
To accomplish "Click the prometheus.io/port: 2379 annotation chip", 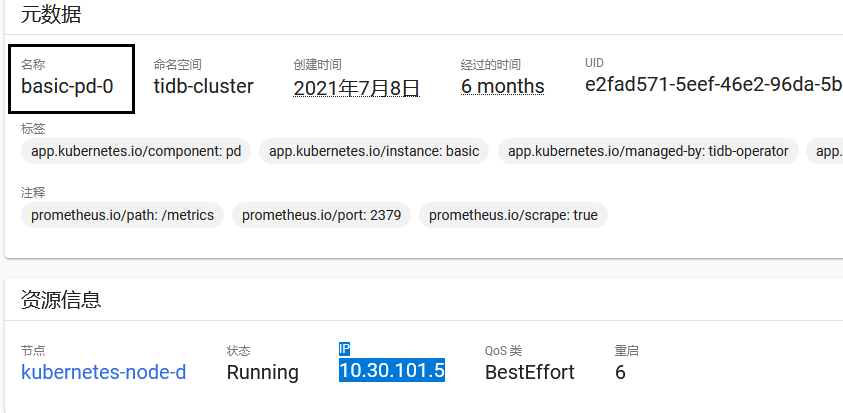I will click(321, 215).
